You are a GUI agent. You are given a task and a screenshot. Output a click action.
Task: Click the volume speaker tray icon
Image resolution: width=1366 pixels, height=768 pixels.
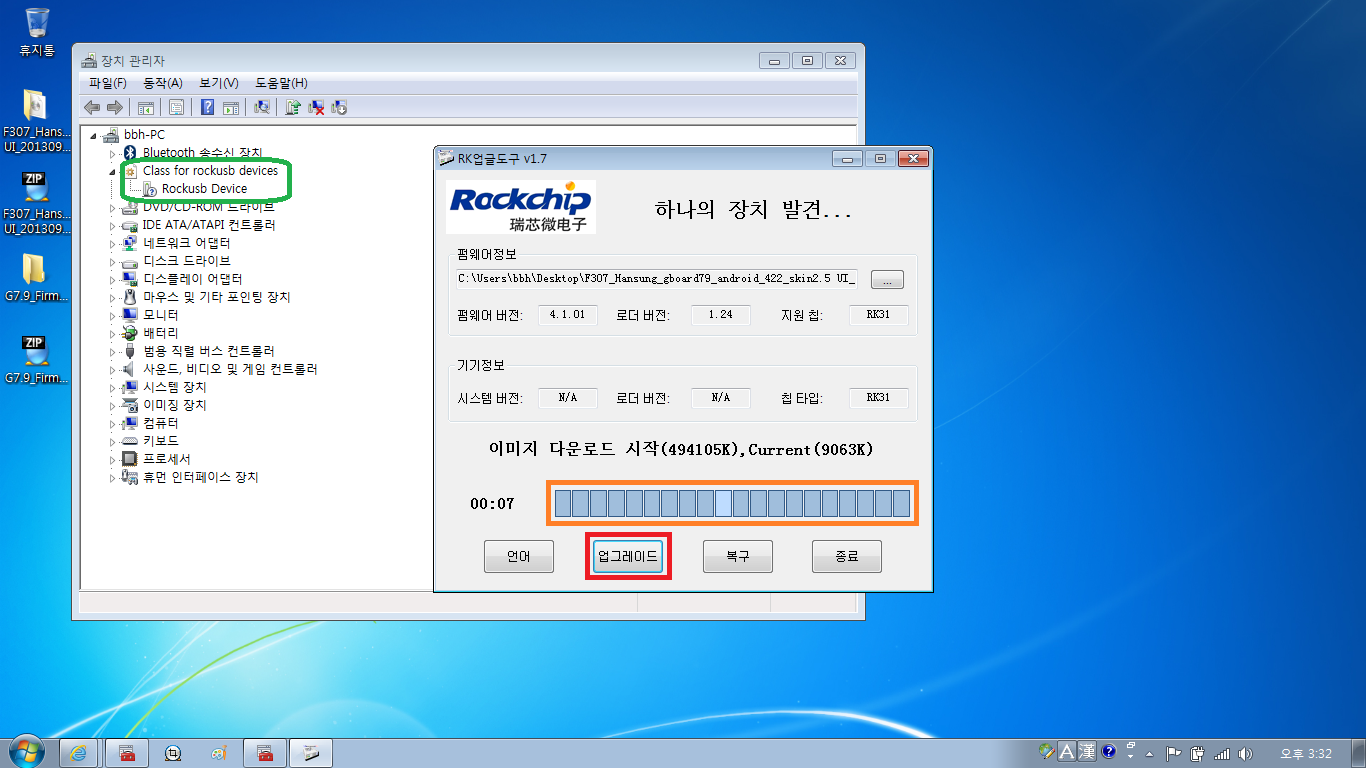pyautogui.click(x=1244, y=753)
